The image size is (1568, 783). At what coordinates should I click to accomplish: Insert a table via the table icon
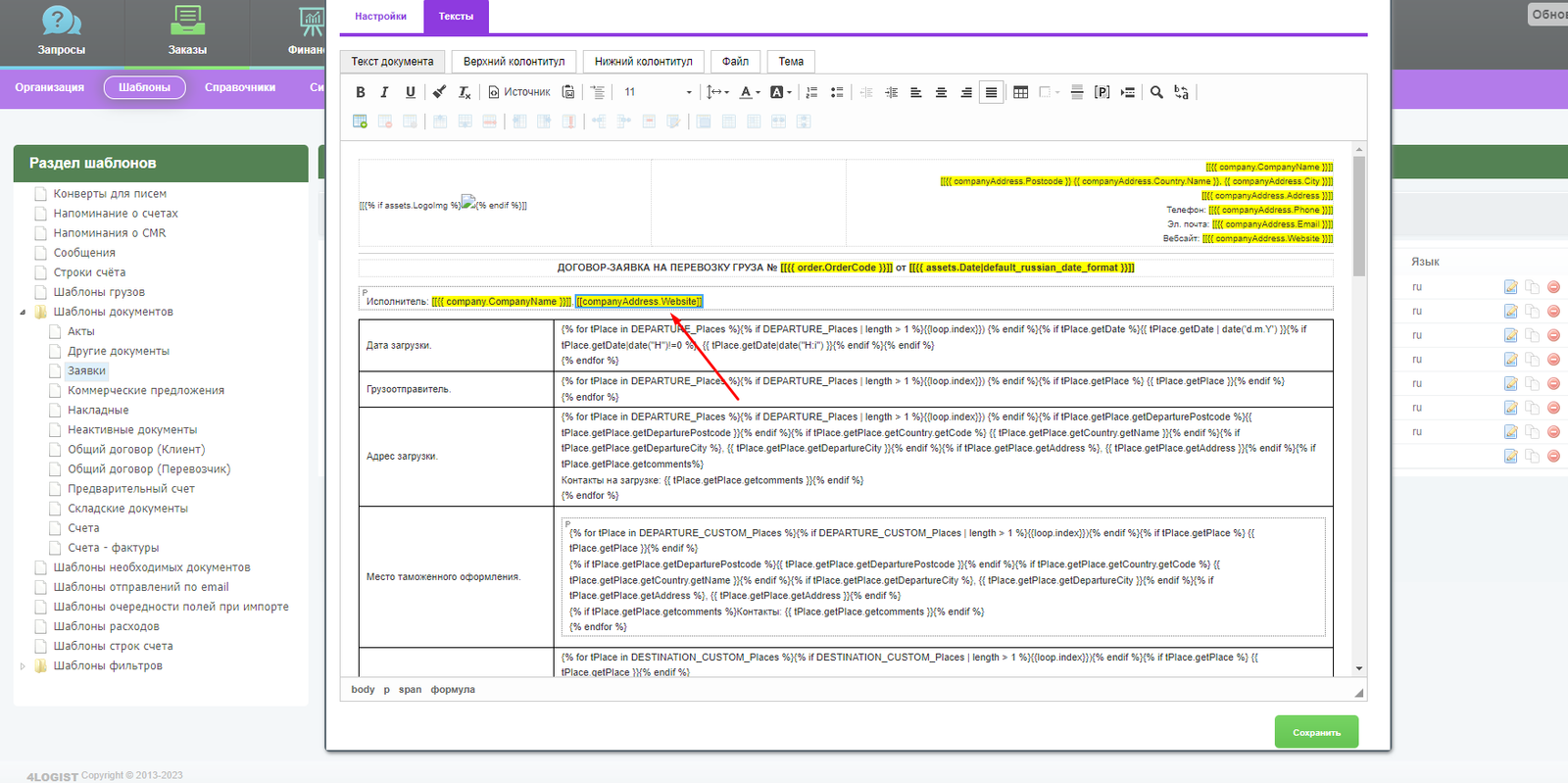click(x=1021, y=92)
